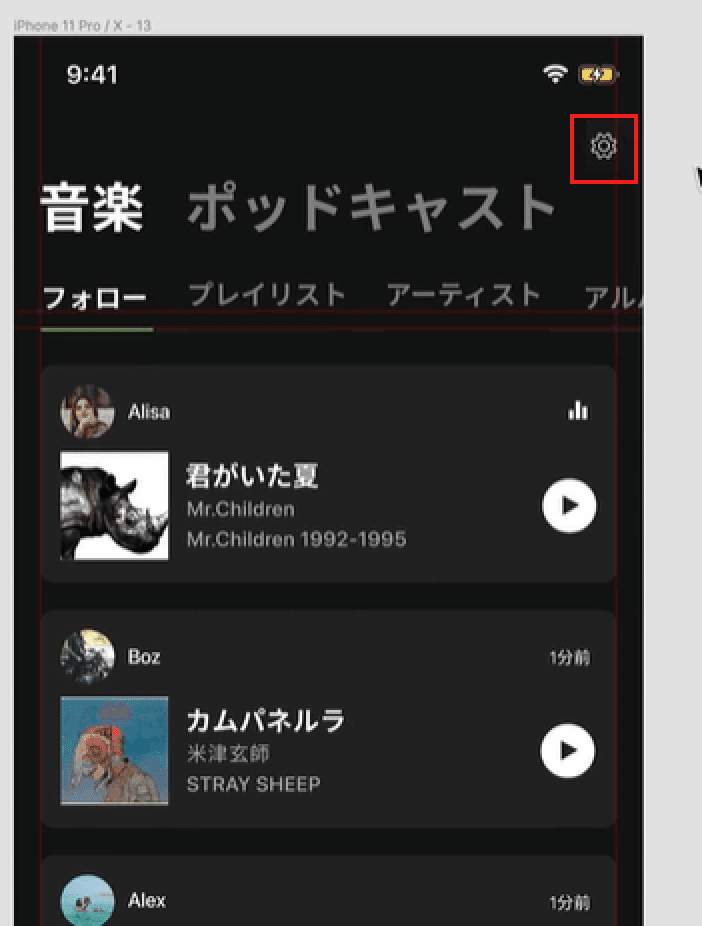Click the Wi-Fi status icon
702x926 pixels.
click(x=555, y=74)
